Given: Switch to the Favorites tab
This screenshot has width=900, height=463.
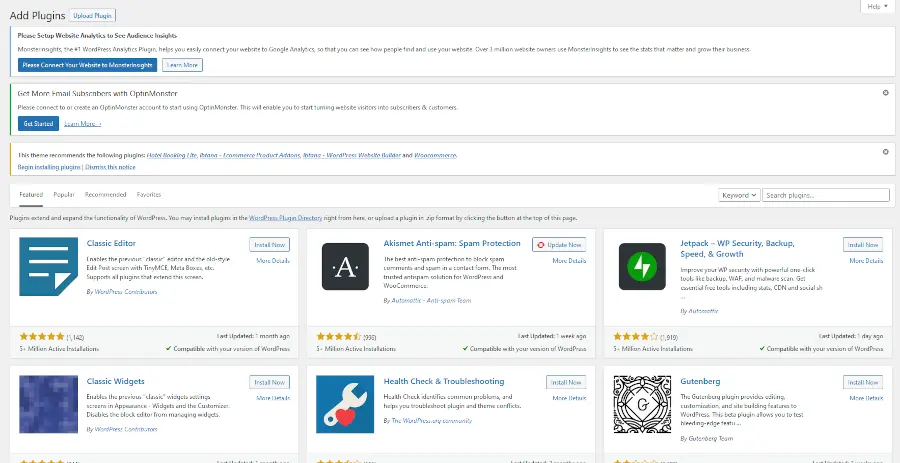Looking at the screenshot, I should tap(149, 194).
